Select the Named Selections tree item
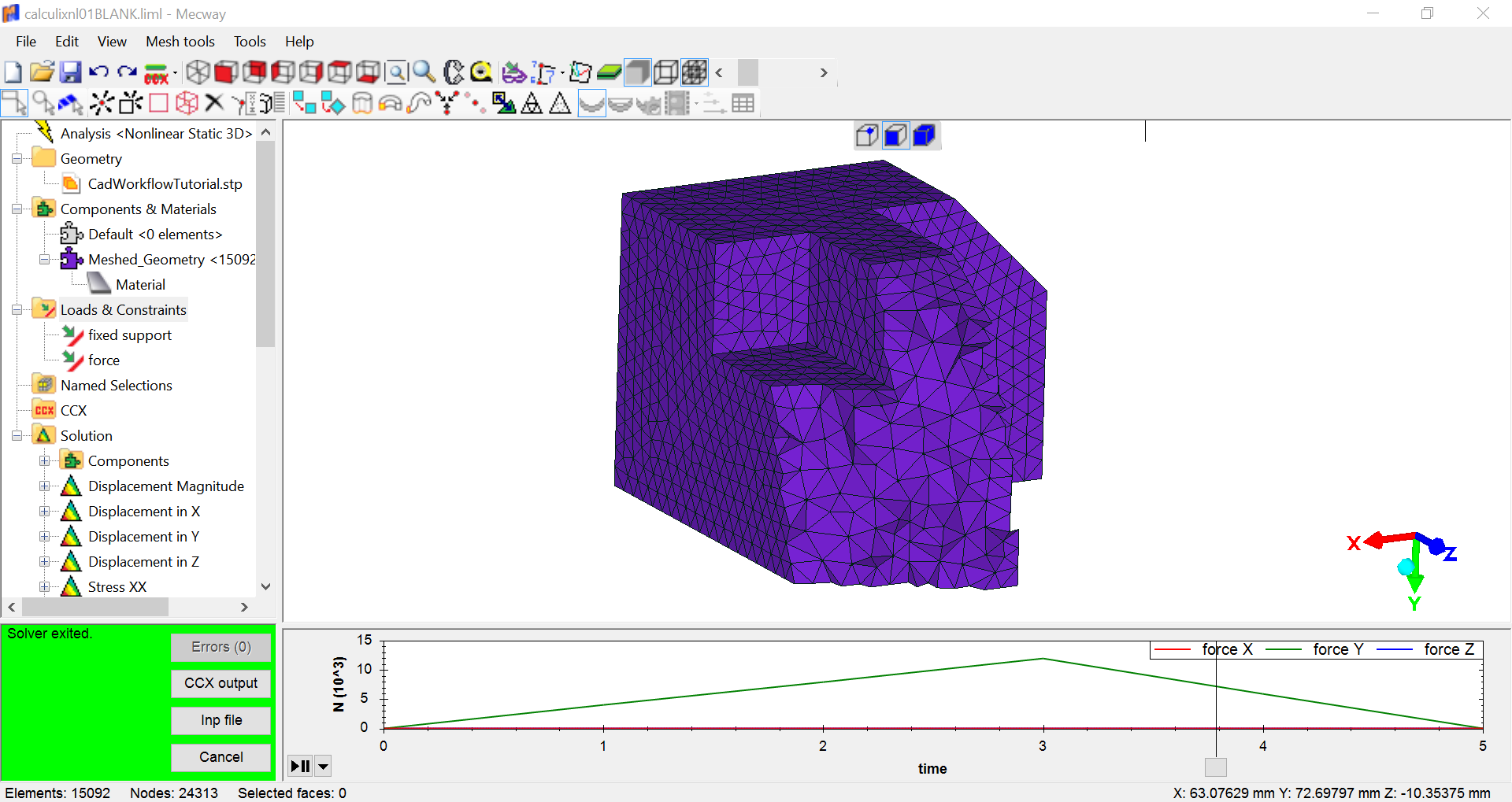 (117, 386)
